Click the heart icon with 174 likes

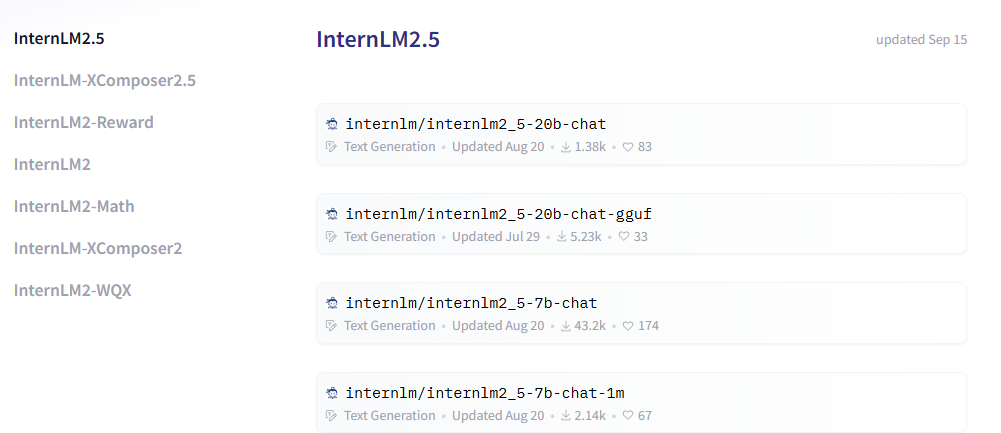point(628,326)
